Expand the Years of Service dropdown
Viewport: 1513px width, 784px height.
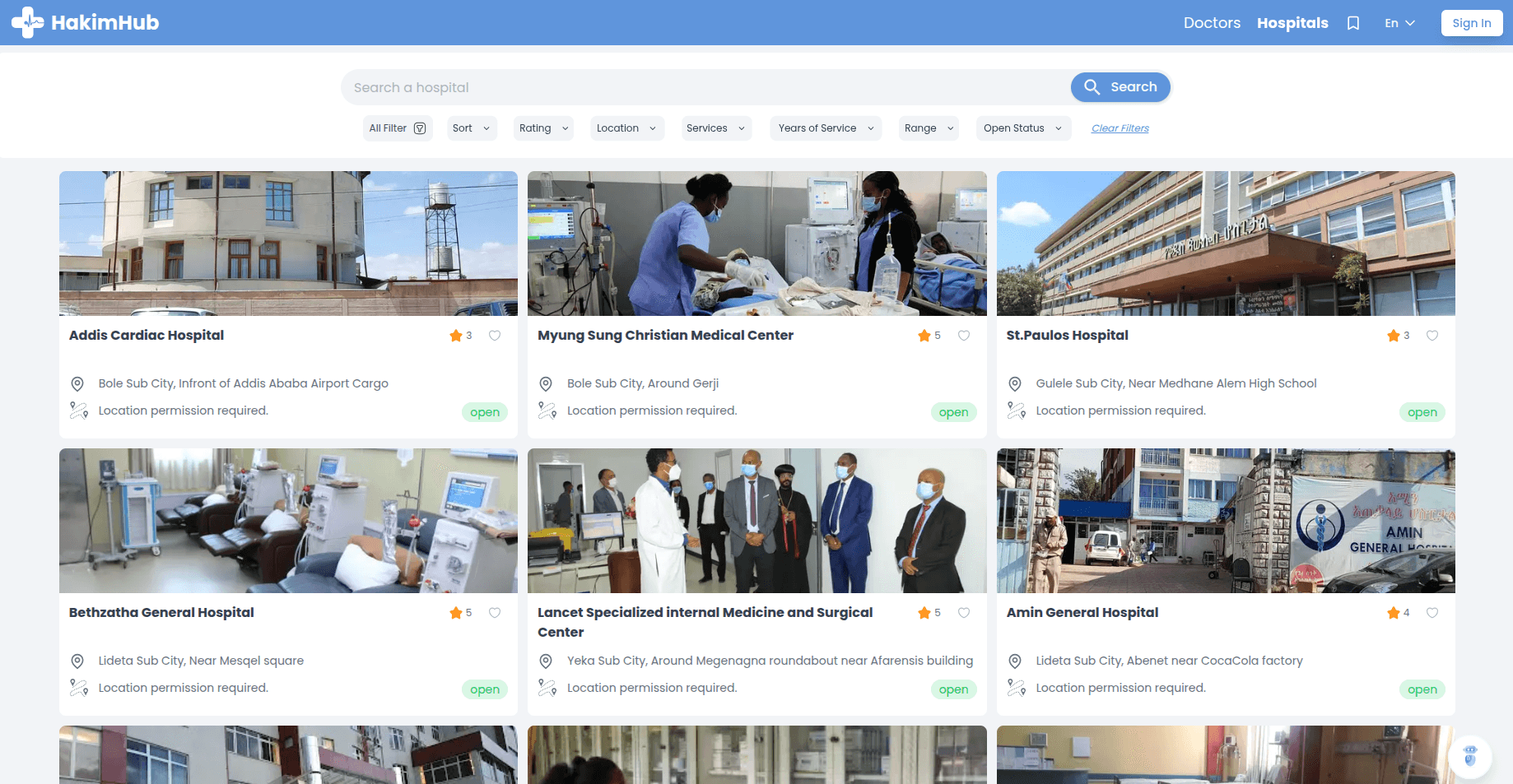coord(826,128)
